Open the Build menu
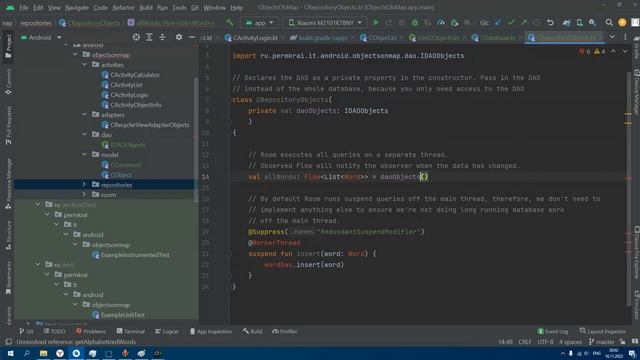640x360 pixels. (x=146, y=7)
